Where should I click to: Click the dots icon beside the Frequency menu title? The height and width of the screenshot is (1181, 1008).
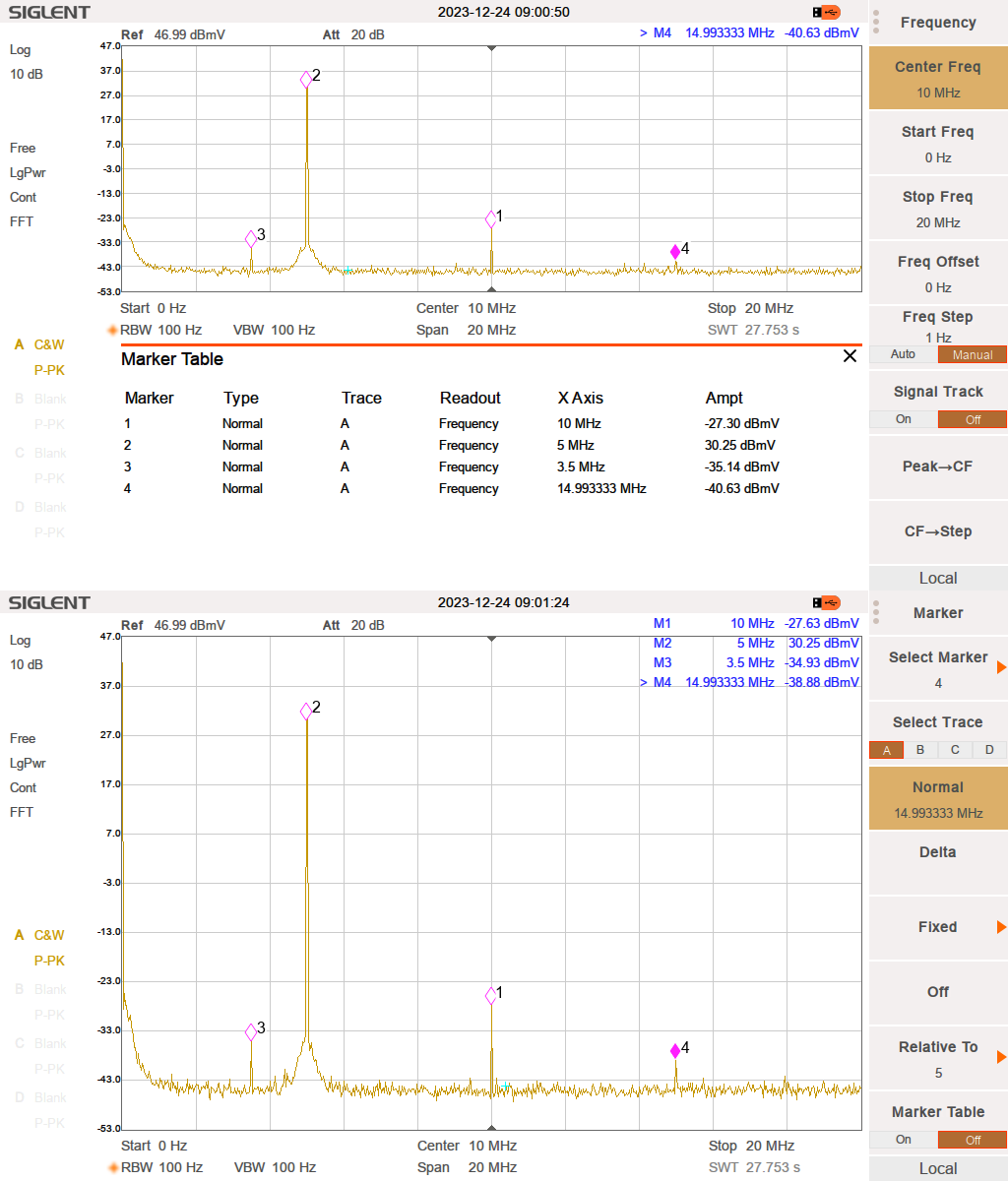(x=878, y=23)
